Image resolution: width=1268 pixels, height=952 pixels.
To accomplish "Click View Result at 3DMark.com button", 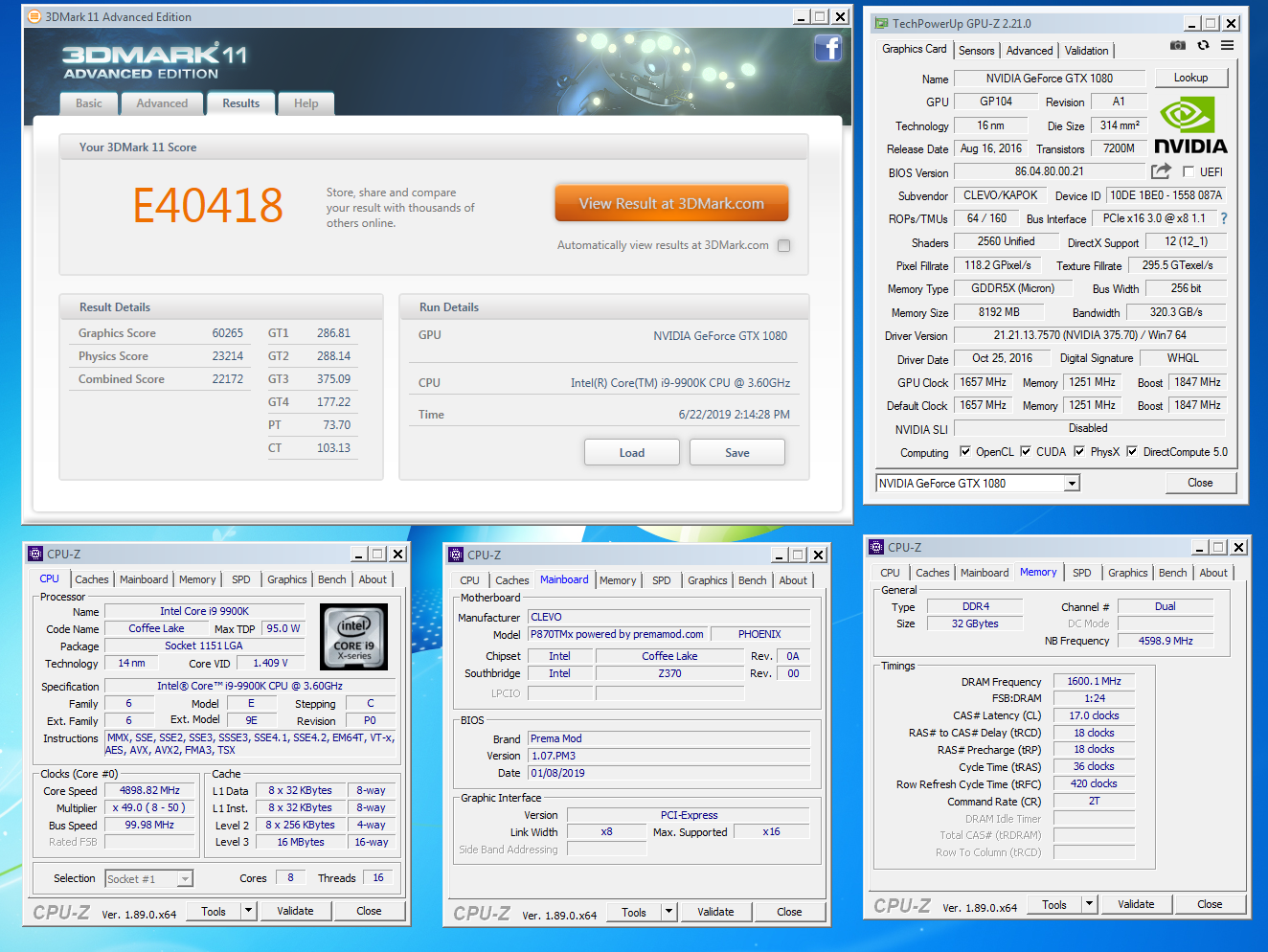I will point(671,203).
